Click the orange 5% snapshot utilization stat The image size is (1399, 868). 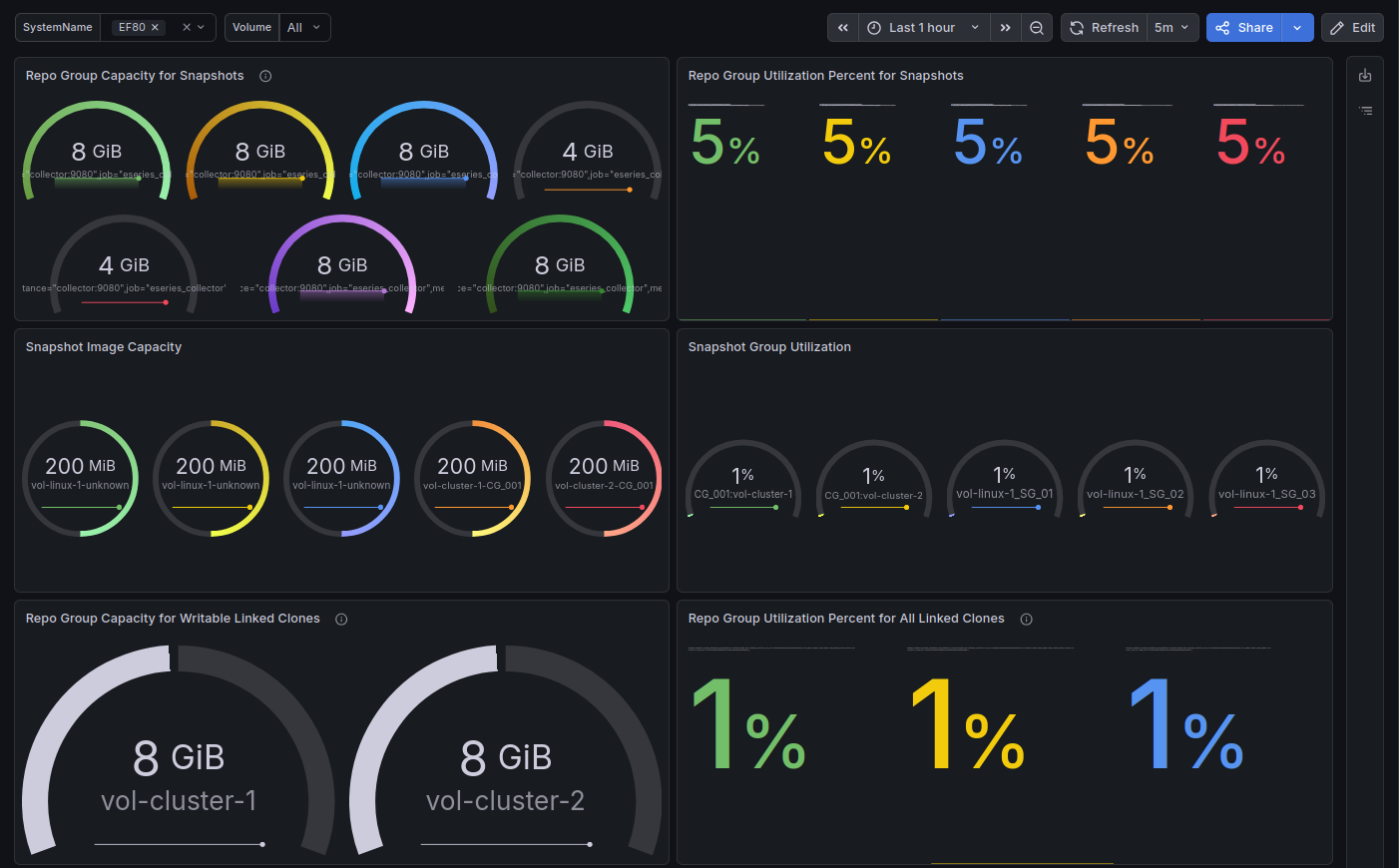1120,143
